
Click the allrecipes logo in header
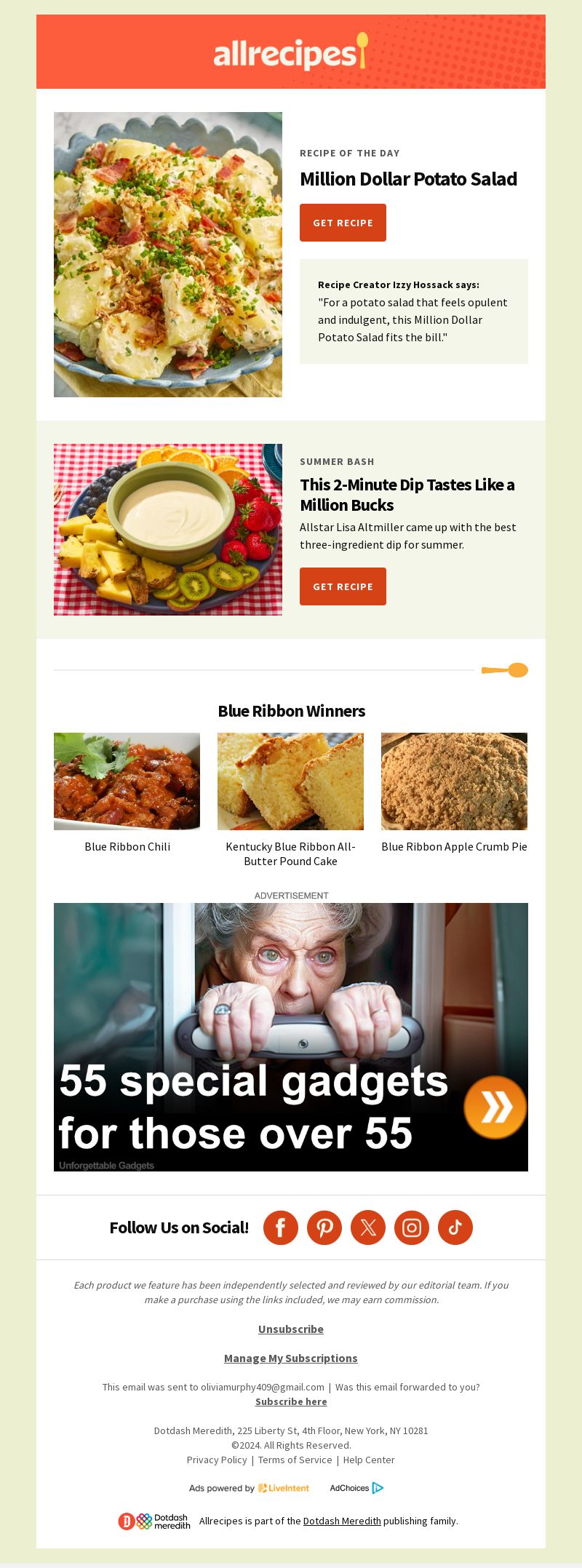291,52
